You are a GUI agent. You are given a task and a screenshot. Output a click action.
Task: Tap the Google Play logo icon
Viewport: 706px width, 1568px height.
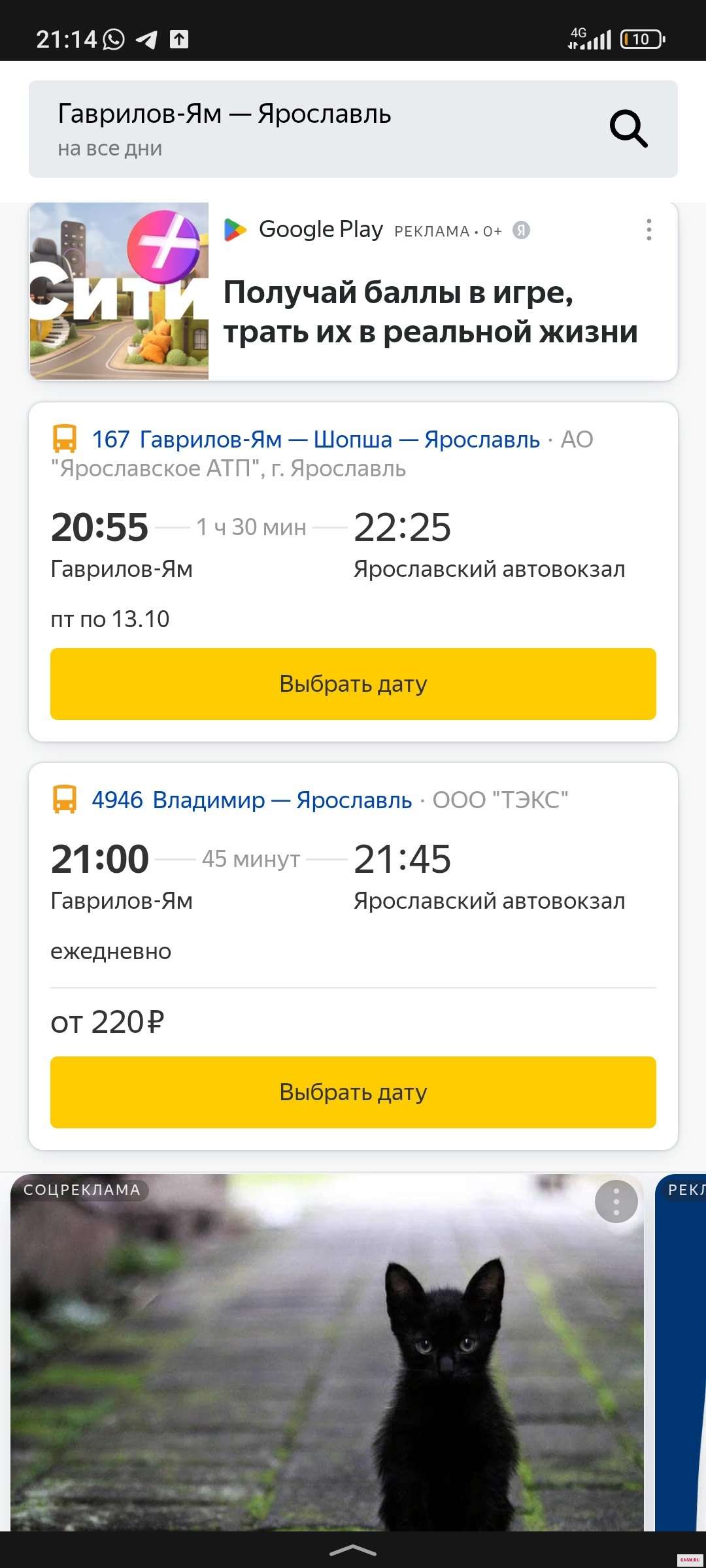click(235, 230)
